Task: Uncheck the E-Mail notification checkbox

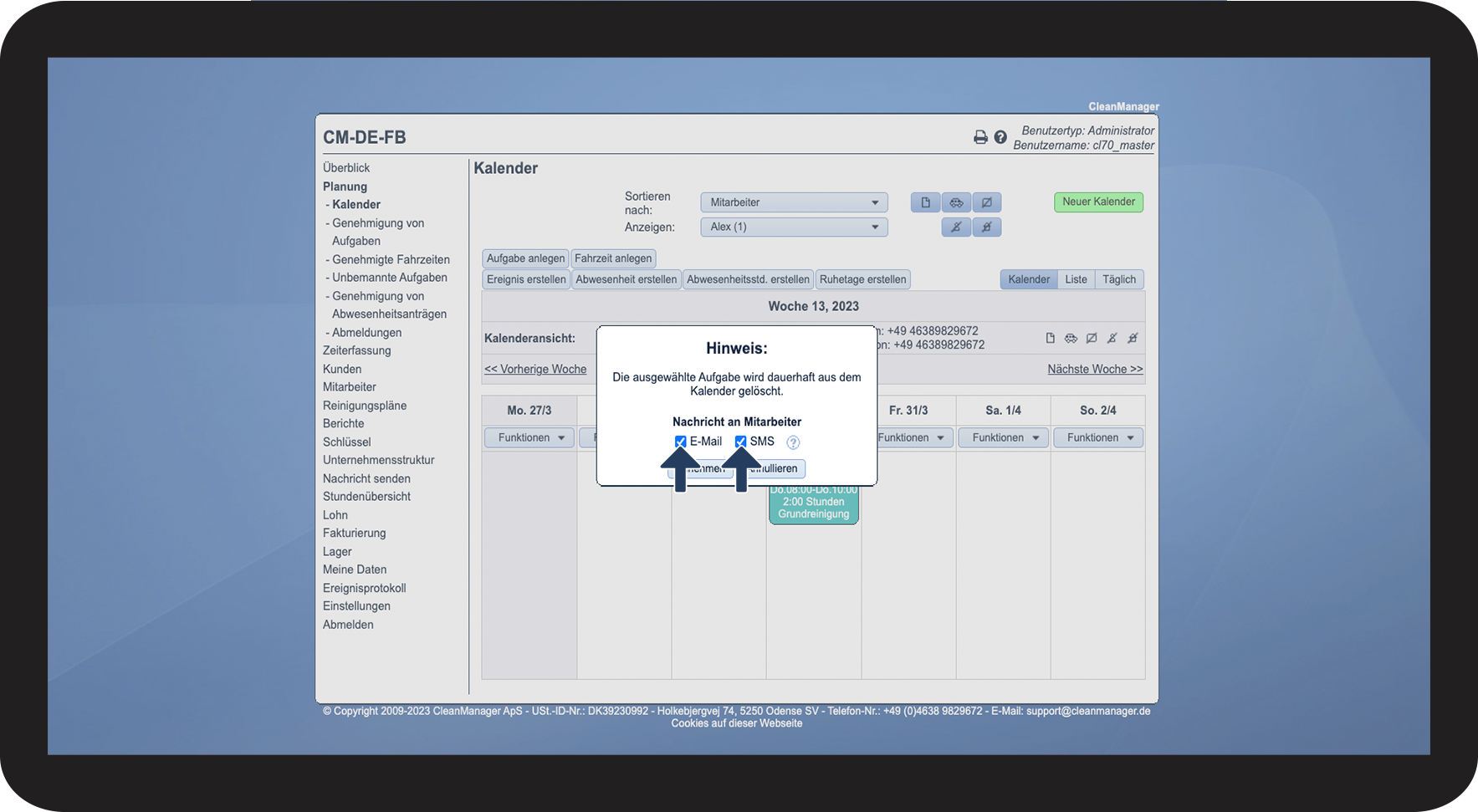Action: (681, 442)
